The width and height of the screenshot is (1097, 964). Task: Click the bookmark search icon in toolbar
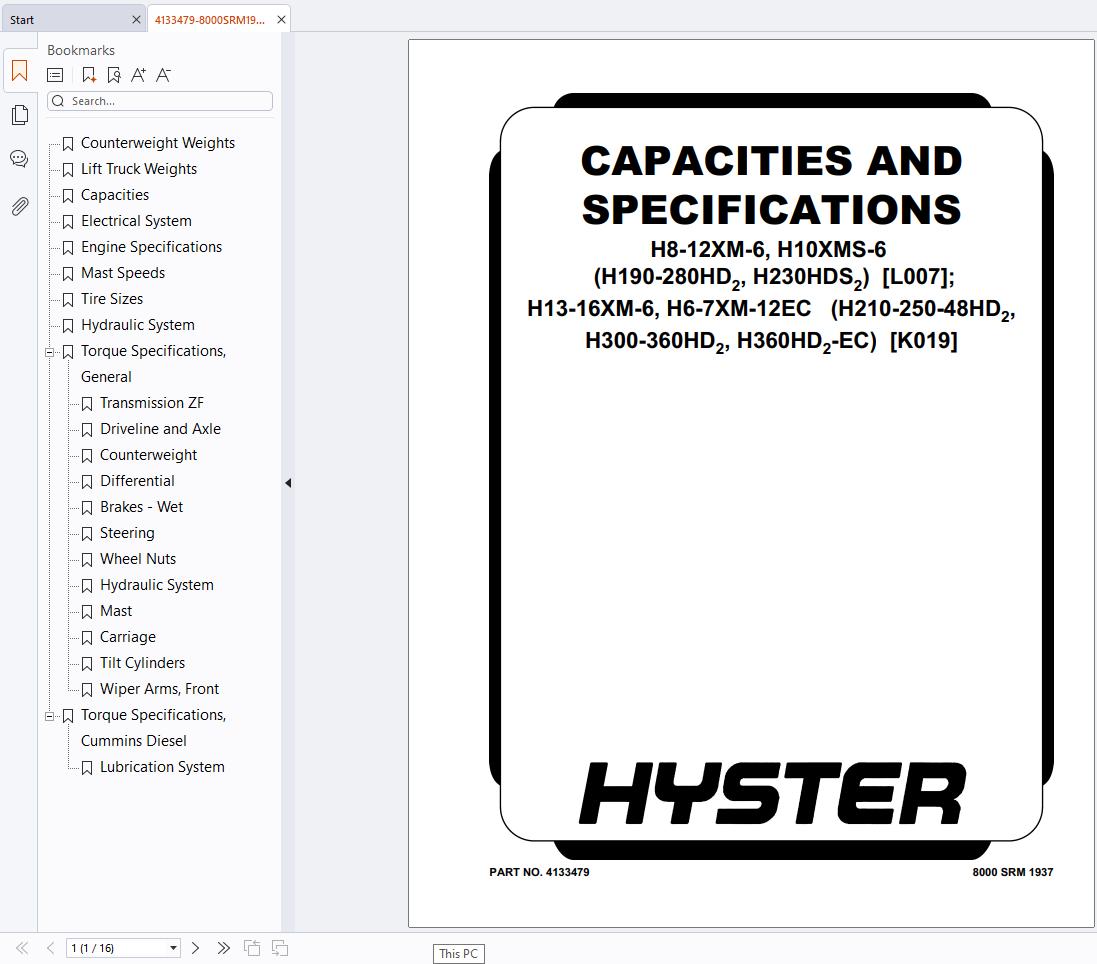coord(114,75)
